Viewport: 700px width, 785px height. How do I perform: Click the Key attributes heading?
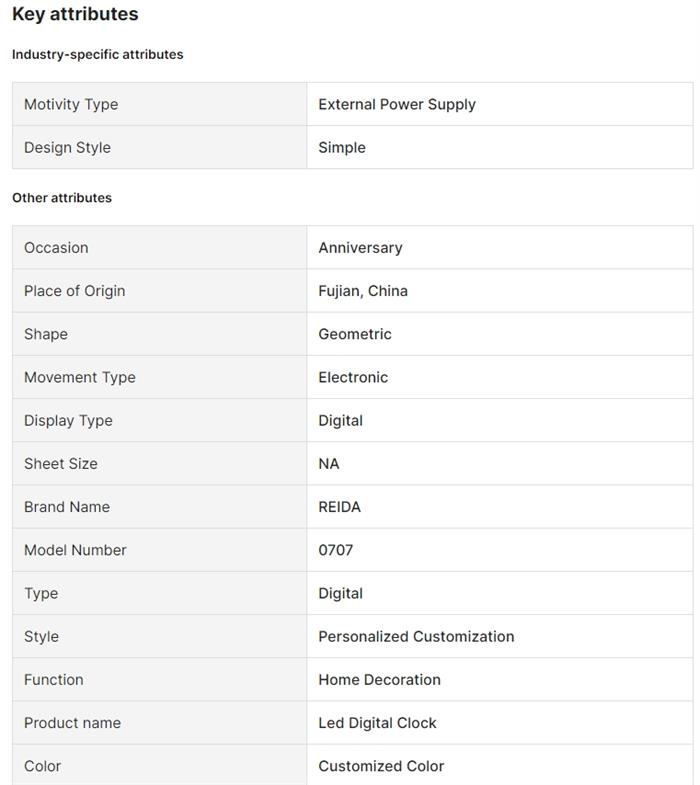75,14
